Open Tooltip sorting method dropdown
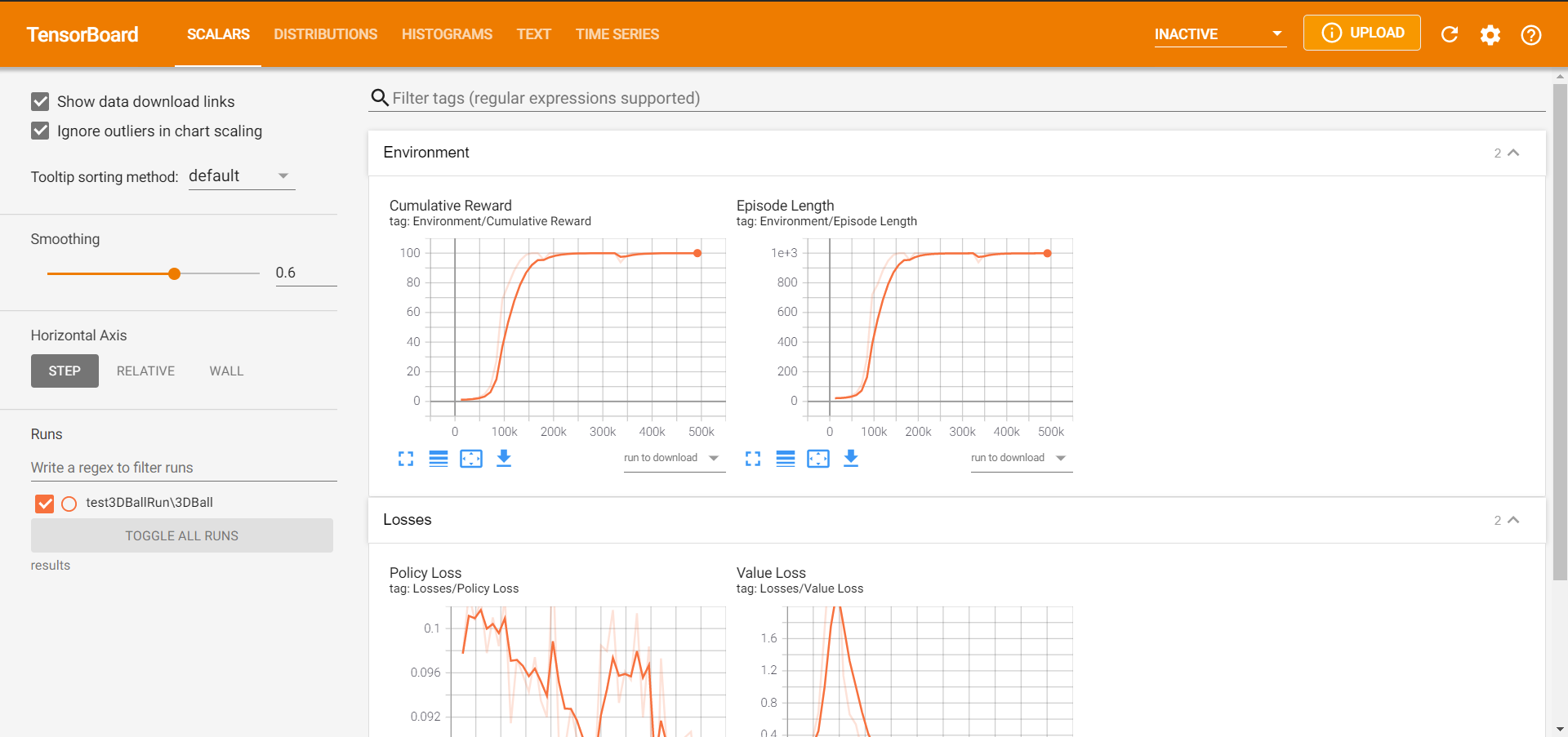This screenshot has height=737, width=1568. pyautogui.click(x=242, y=176)
